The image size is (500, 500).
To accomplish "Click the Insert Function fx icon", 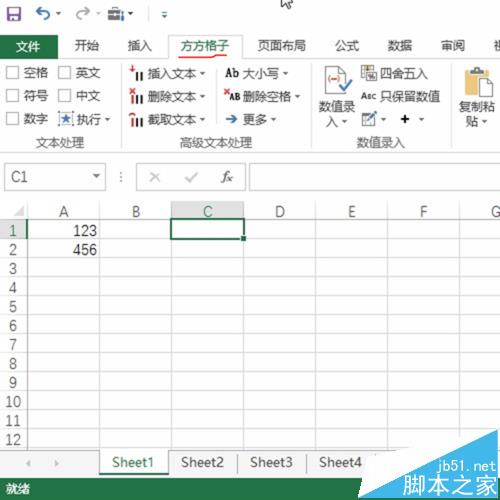I will (227, 177).
